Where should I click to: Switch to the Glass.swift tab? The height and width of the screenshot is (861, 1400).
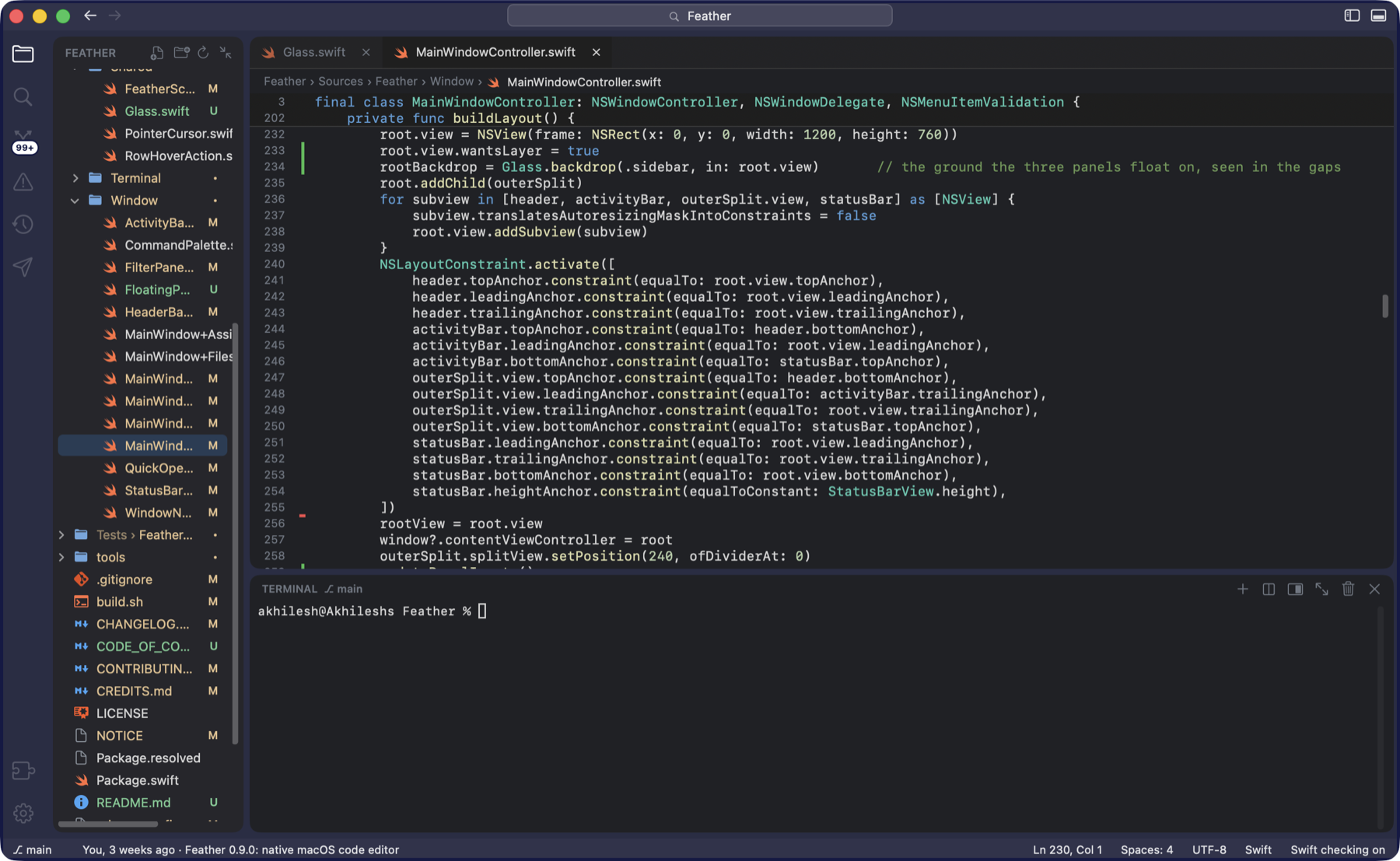313,52
